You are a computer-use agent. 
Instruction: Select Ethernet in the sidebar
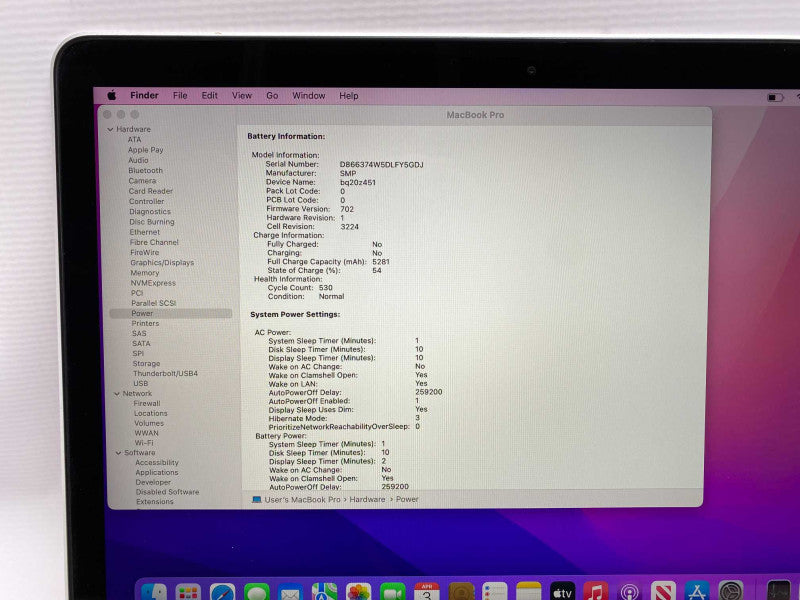point(144,232)
